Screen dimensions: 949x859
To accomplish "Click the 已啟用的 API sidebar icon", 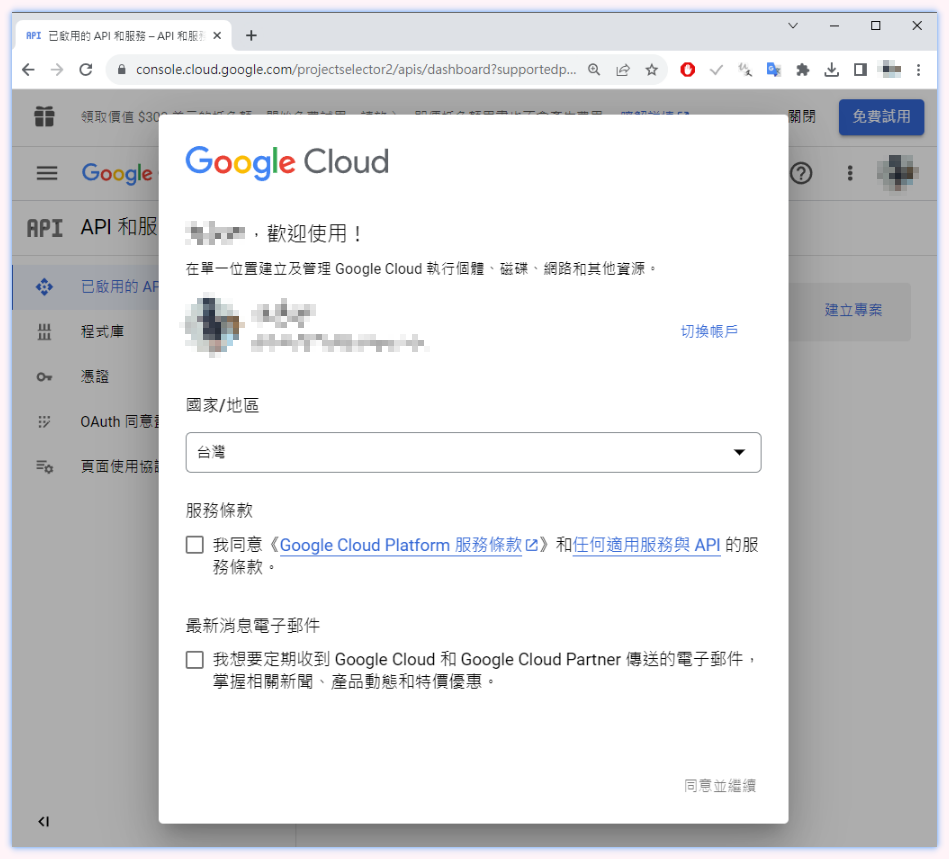I will [x=44, y=286].
